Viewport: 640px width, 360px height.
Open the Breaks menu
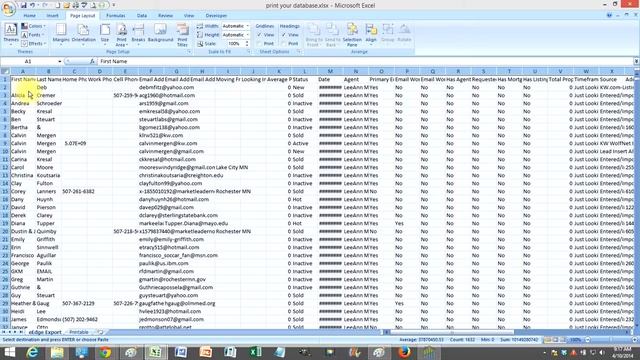pyautogui.click(x=138, y=34)
